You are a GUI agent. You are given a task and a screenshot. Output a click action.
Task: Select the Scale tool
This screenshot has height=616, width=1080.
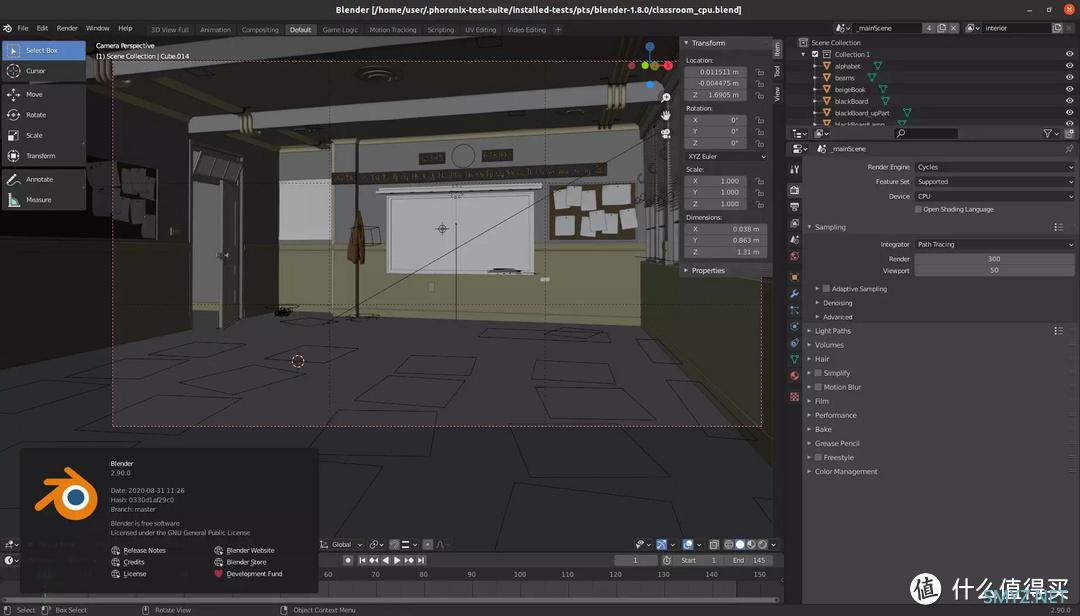coord(44,136)
